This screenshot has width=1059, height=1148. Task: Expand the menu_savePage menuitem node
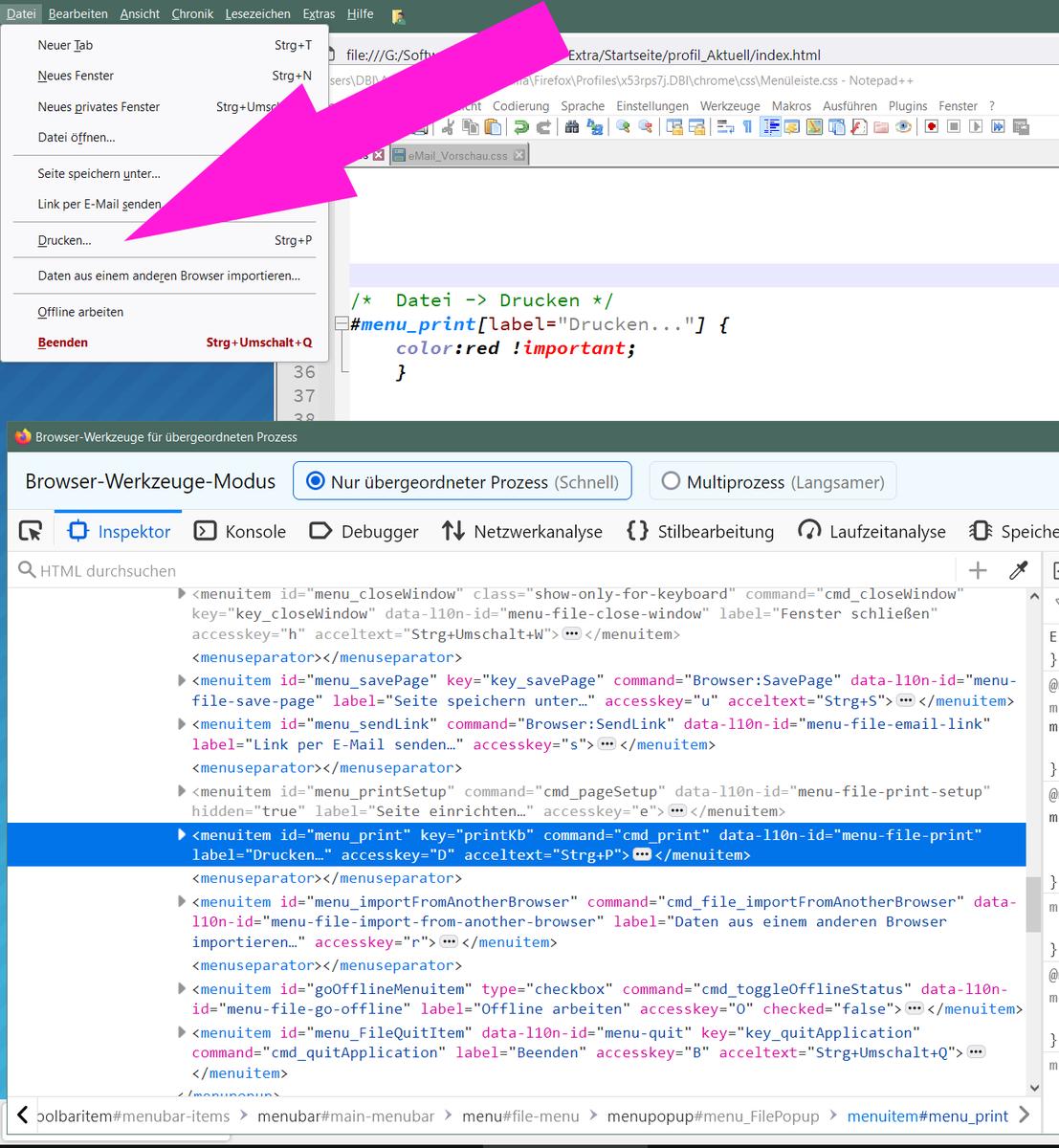click(x=182, y=680)
